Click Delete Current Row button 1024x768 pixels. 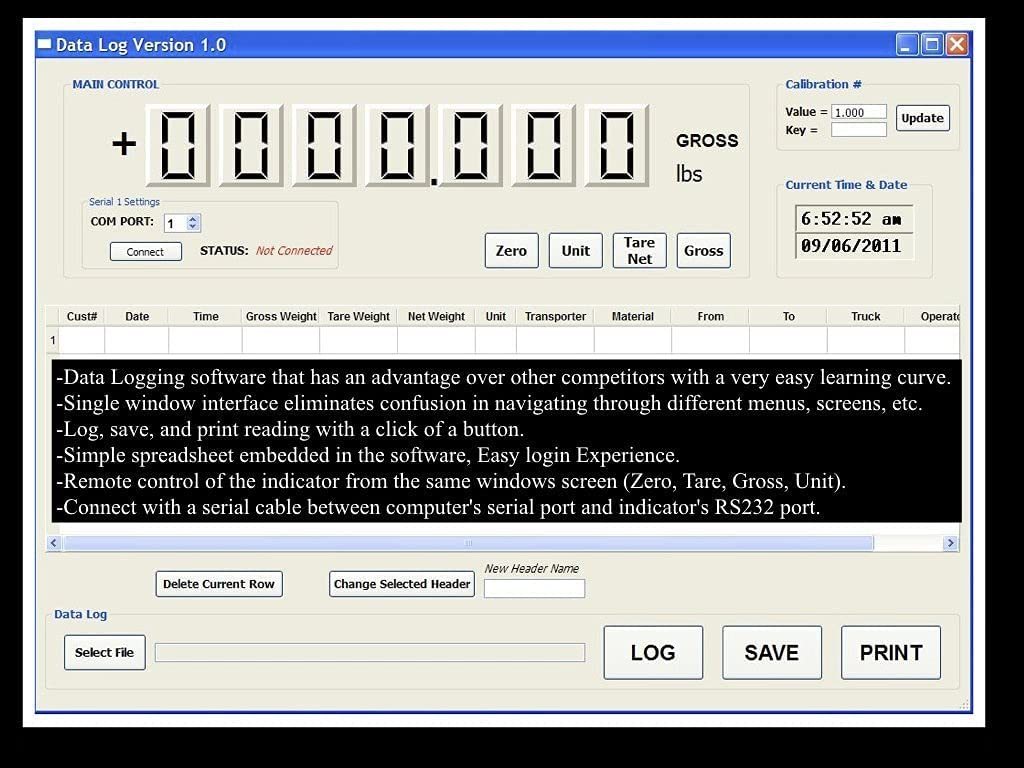[219, 584]
